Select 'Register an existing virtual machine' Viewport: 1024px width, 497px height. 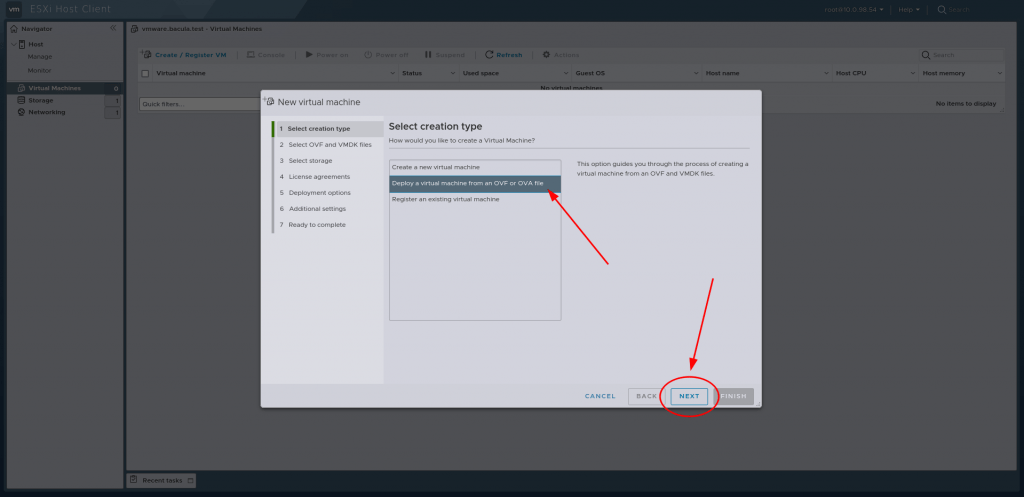475,199
